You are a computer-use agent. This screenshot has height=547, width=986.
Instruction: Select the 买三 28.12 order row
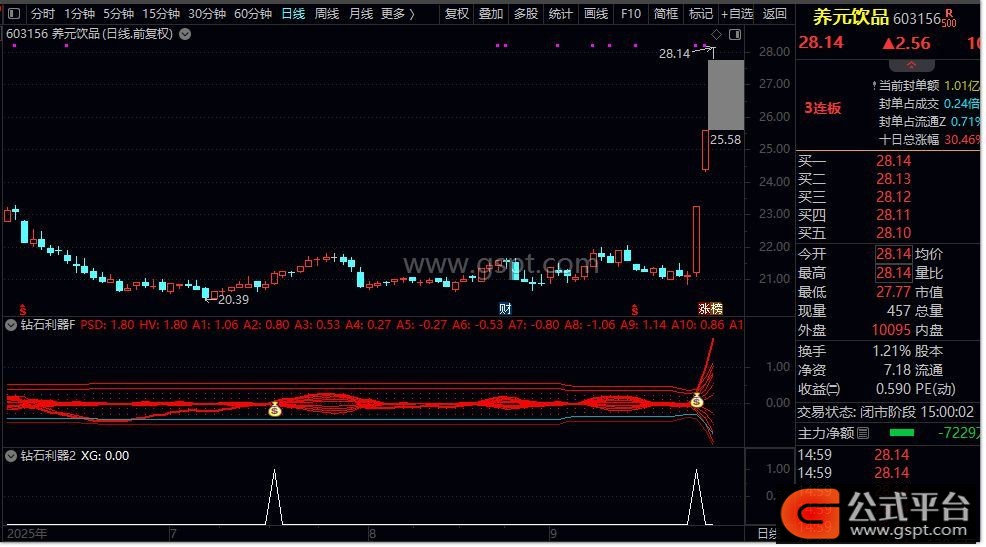coord(887,197)
